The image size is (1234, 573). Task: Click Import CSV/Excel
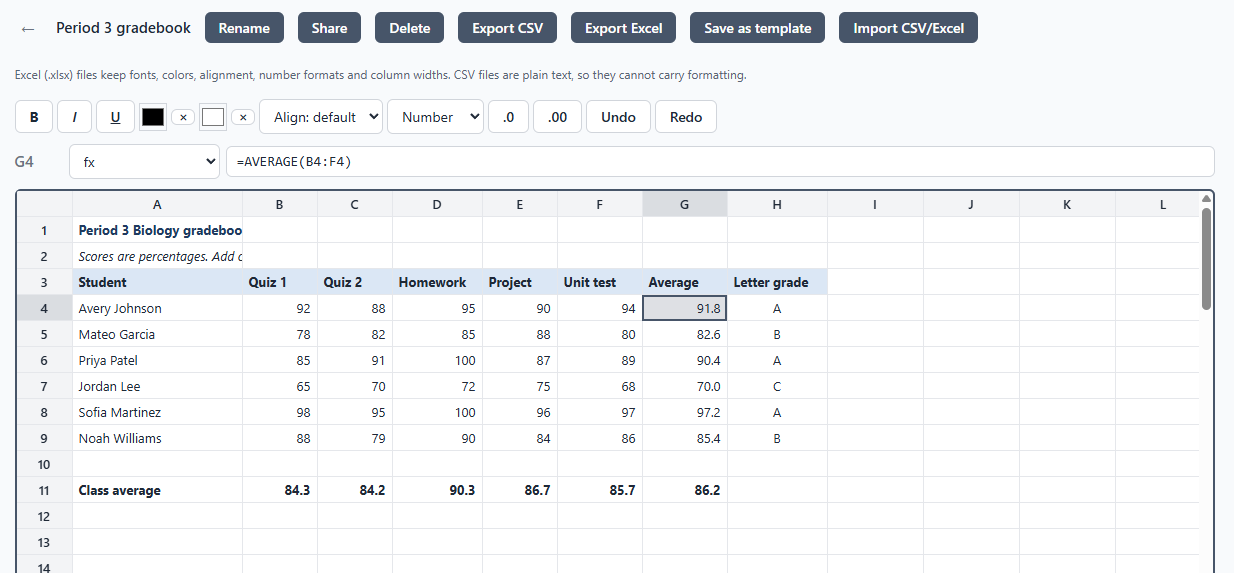908,28
